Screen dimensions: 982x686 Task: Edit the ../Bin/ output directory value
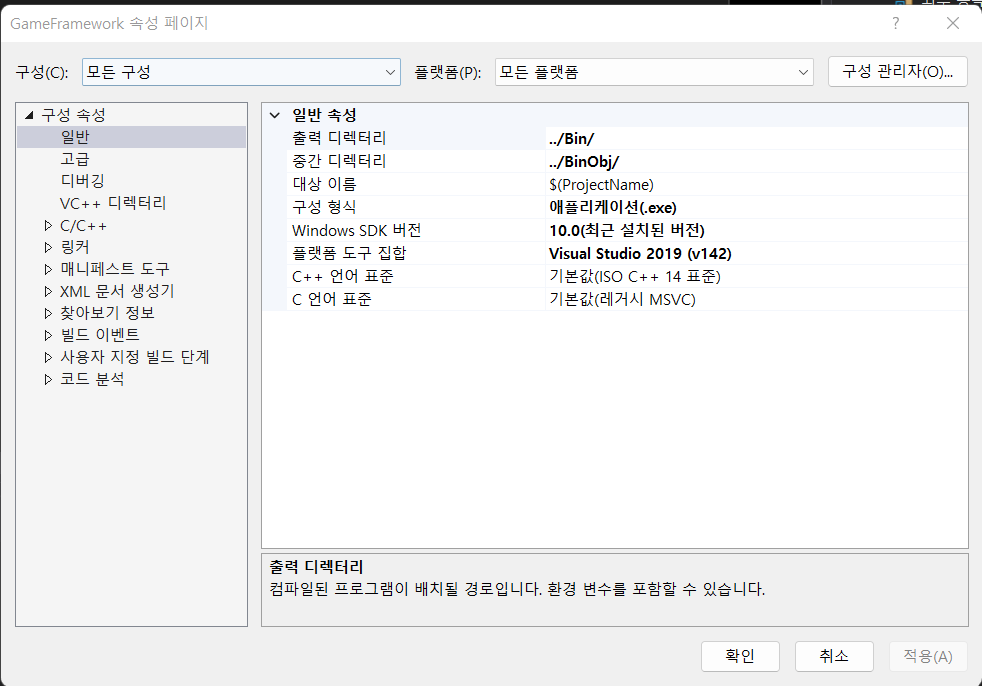tap(757, 138)
